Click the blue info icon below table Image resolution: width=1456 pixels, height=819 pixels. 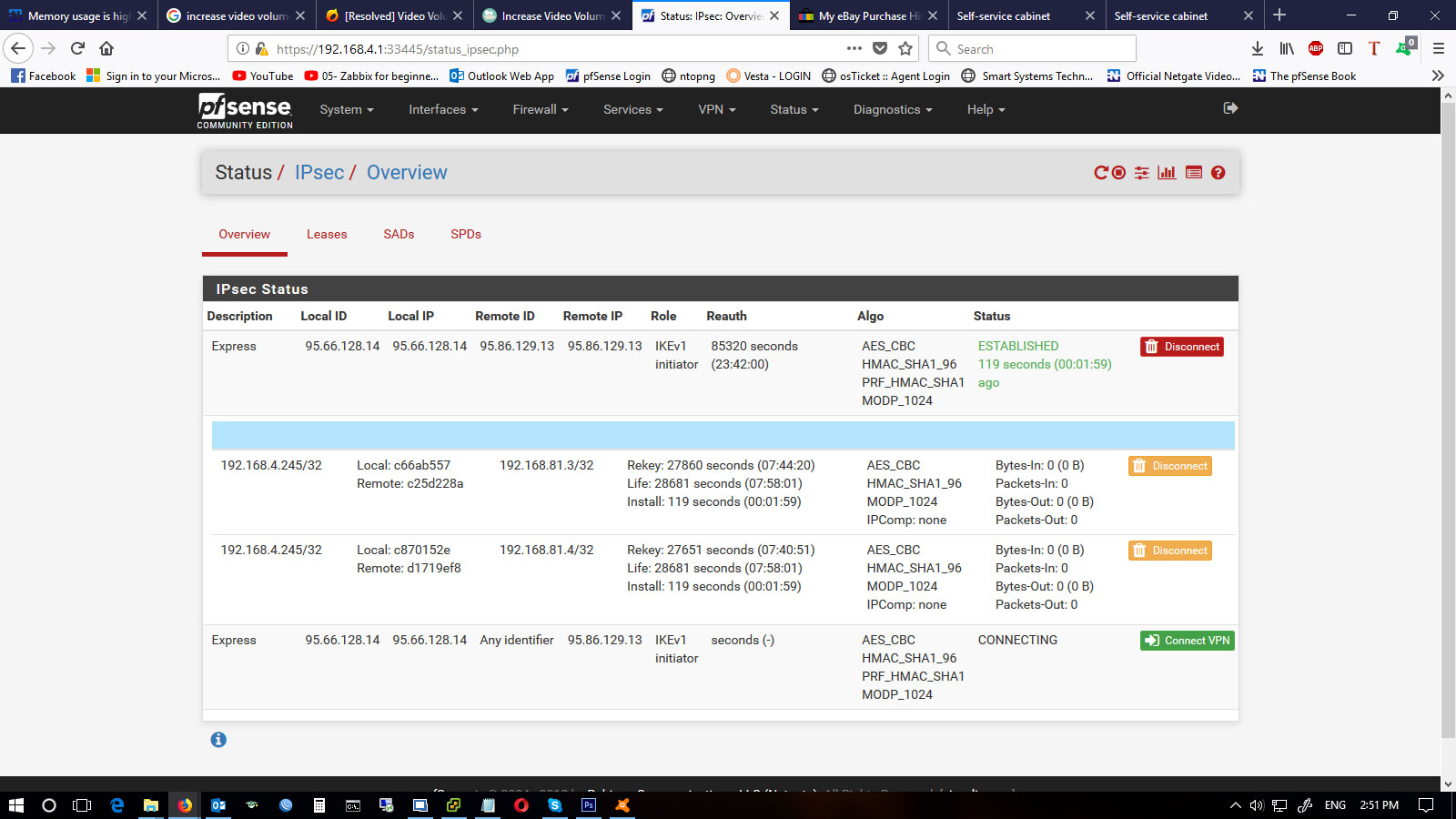tap(218, 740)
